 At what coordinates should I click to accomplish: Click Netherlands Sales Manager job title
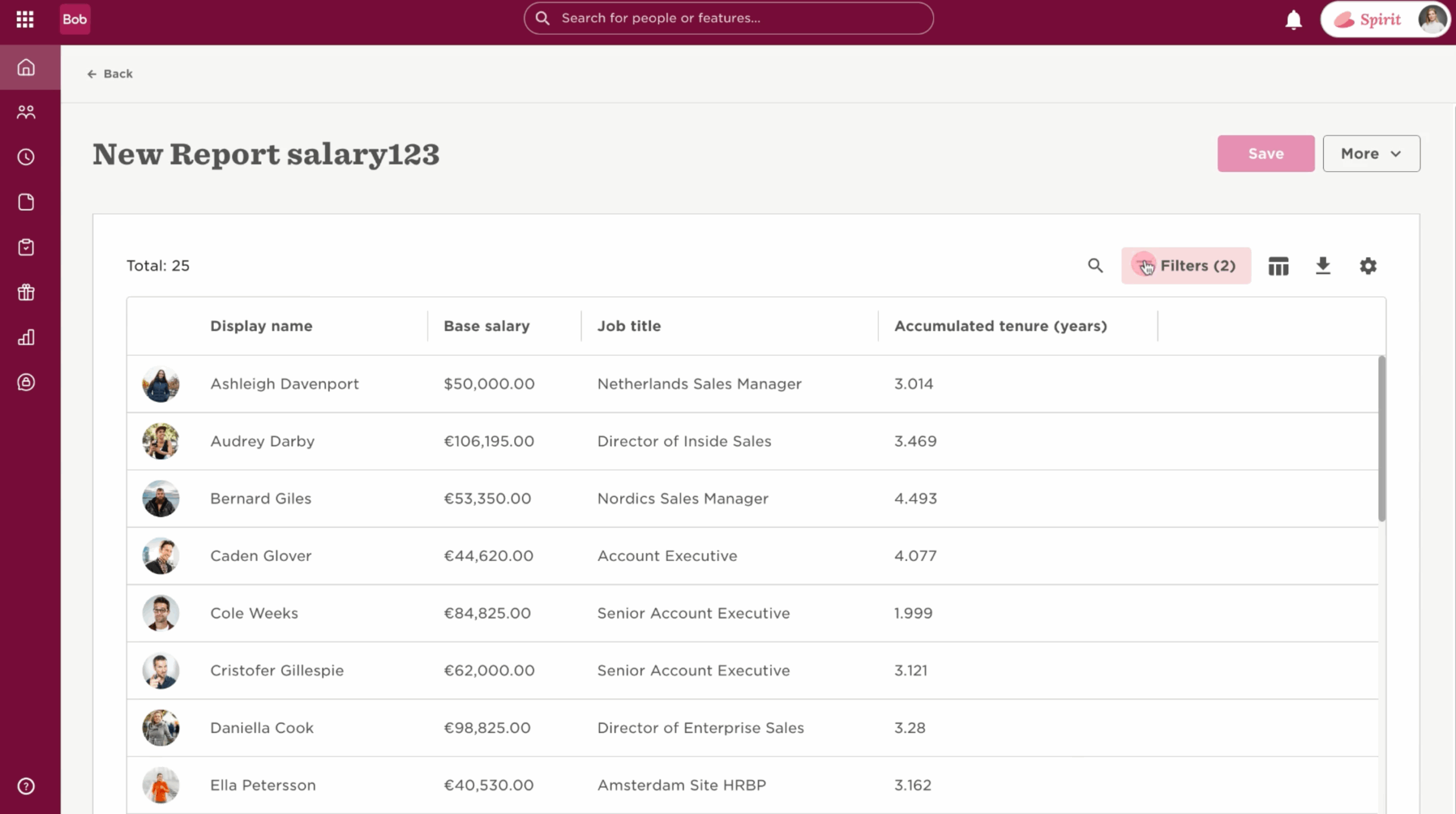[x=699, y=384]
